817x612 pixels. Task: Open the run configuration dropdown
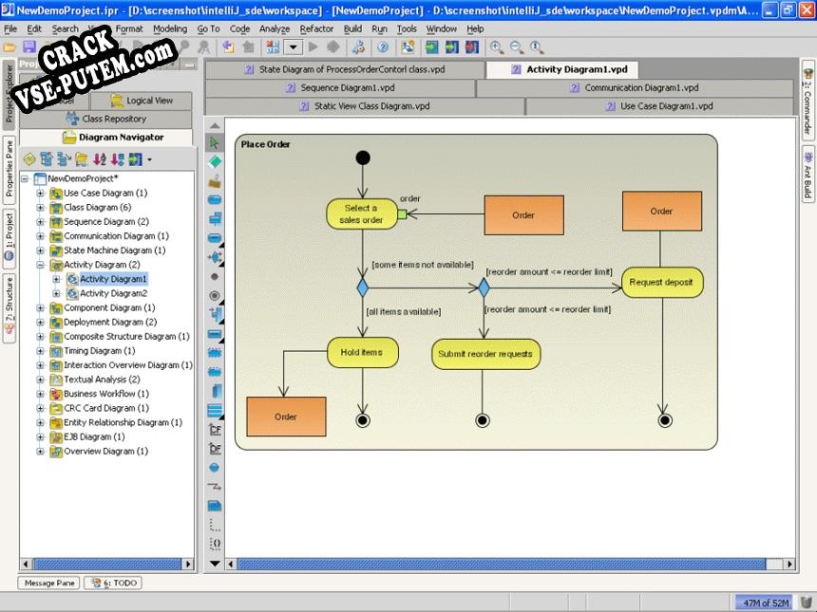pyautogui.click(x=293, y=47)
